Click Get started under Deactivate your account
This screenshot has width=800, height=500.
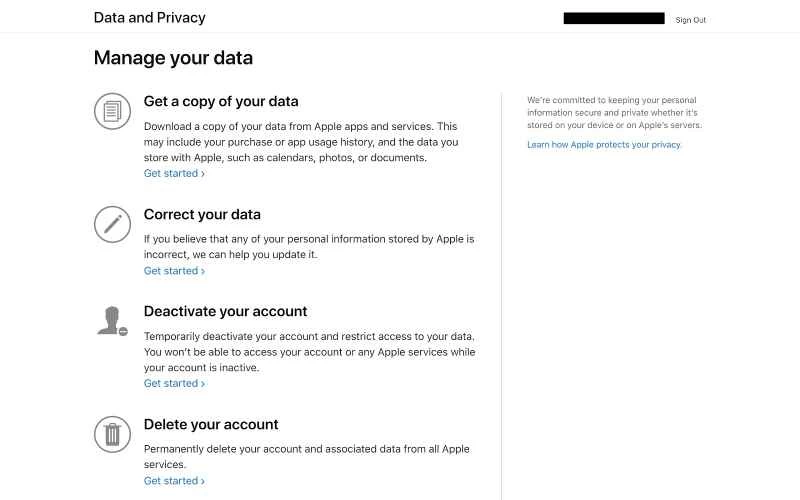[174, 383]
